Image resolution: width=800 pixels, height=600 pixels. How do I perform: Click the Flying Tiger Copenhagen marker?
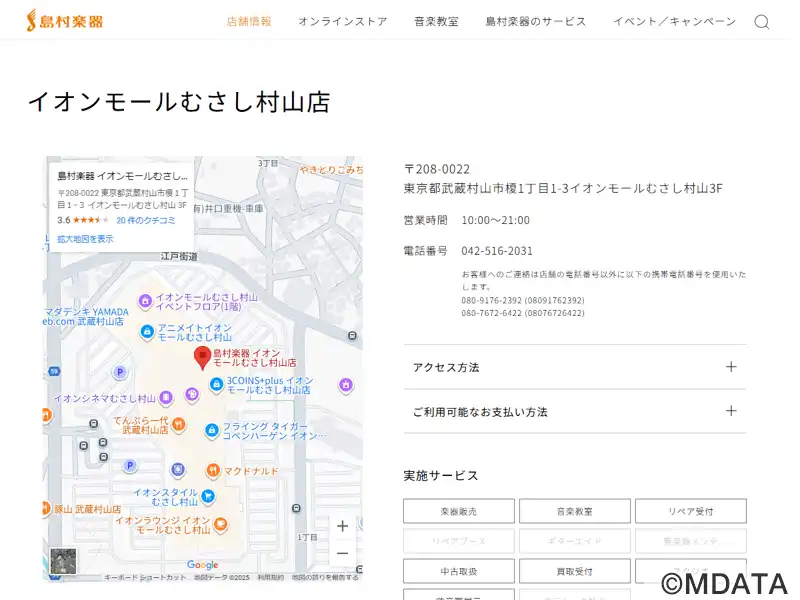coord(211,430)
